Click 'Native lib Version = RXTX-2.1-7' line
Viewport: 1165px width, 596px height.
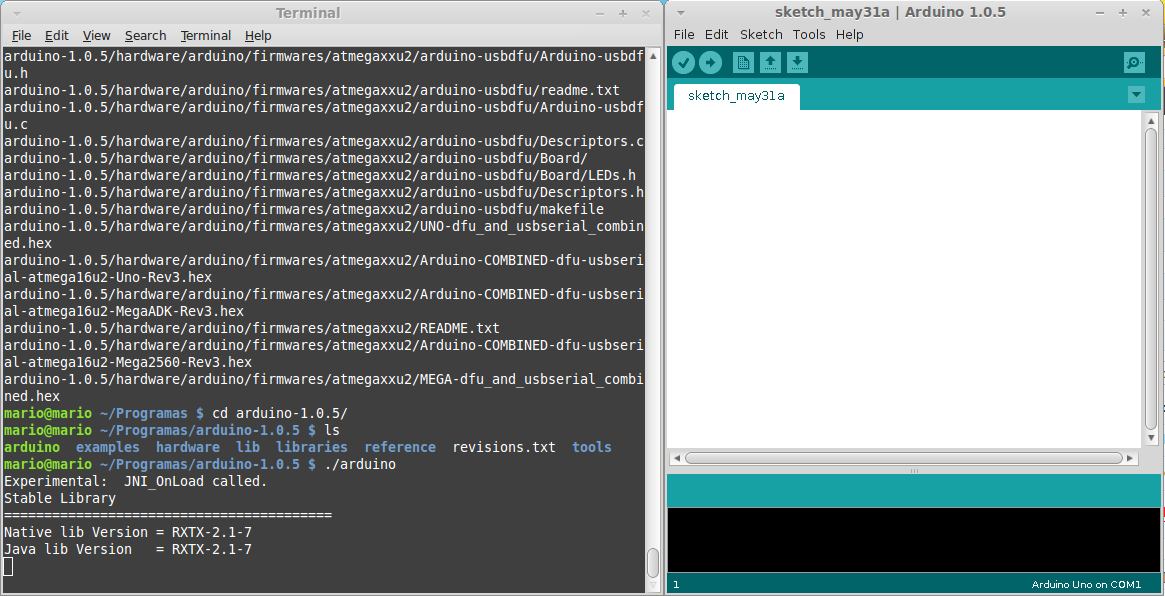128,533
